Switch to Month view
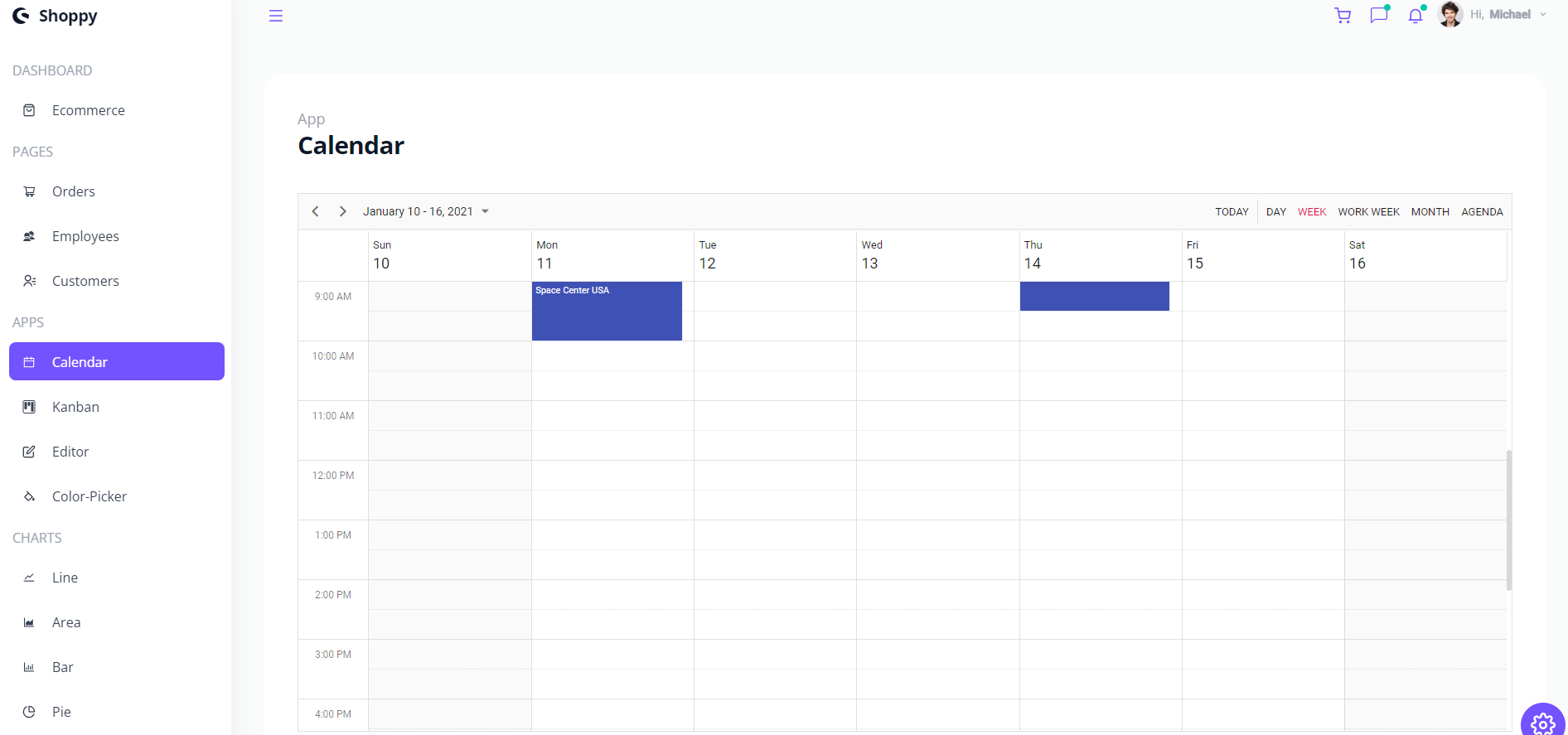Image resolution: width=1568 pixels, height=735 pixels. (1430, 212)
